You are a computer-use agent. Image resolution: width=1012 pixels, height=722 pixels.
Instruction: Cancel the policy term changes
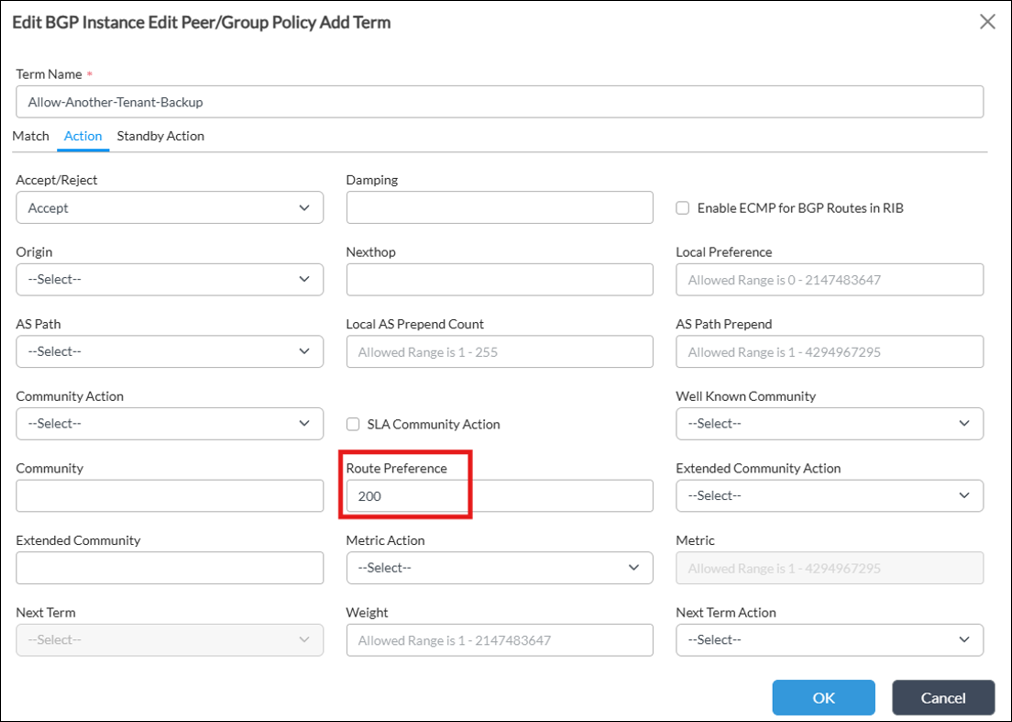943,698
